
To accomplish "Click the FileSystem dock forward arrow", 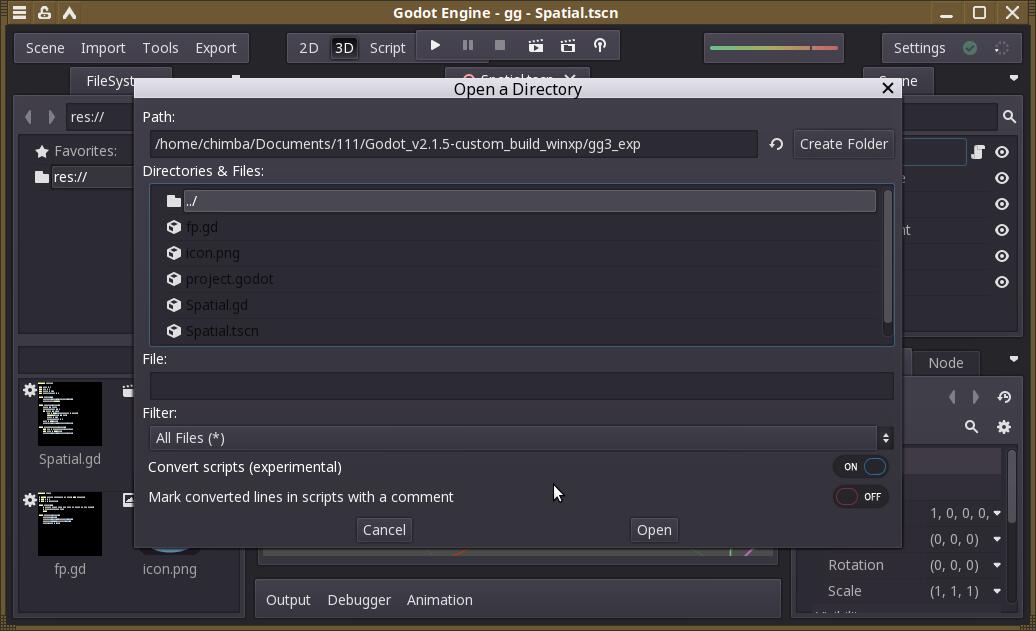I will coord(52,117).
